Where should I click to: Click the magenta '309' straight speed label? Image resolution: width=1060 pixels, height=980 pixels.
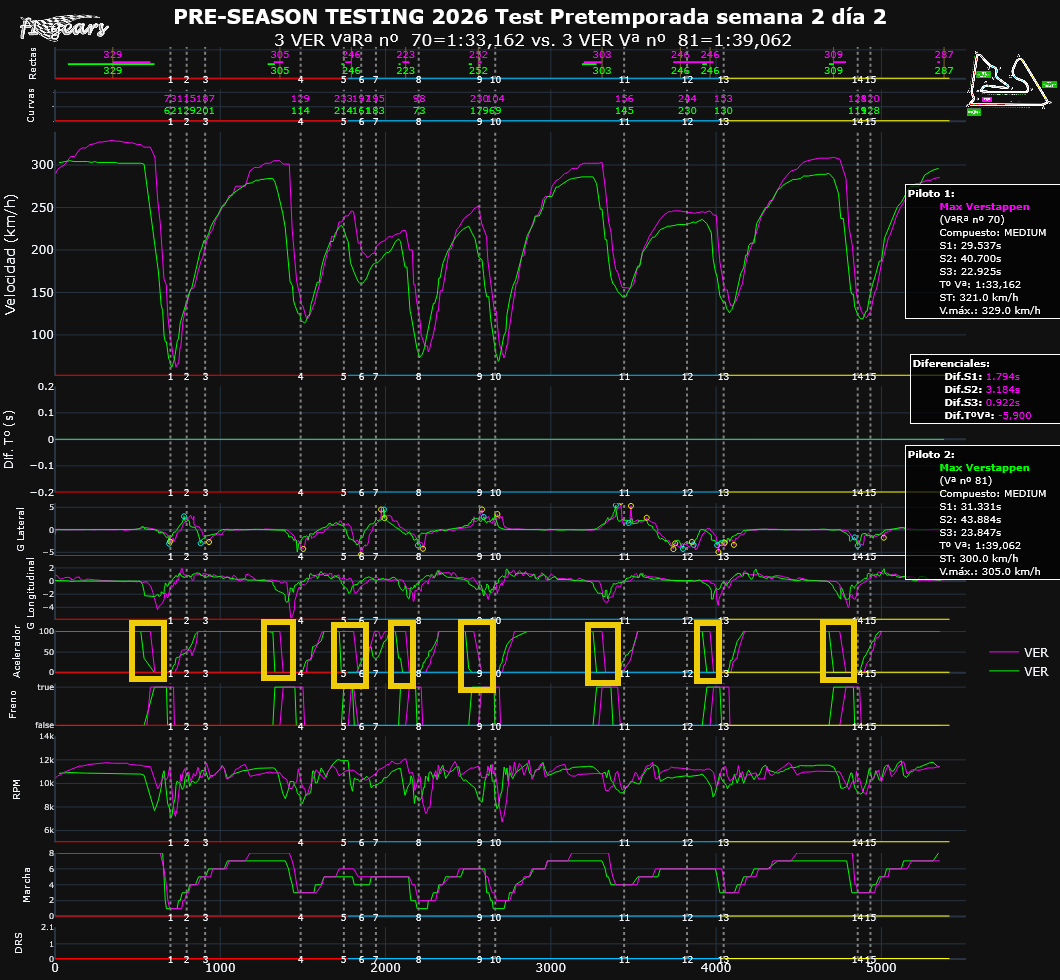[x=834, y=55]
